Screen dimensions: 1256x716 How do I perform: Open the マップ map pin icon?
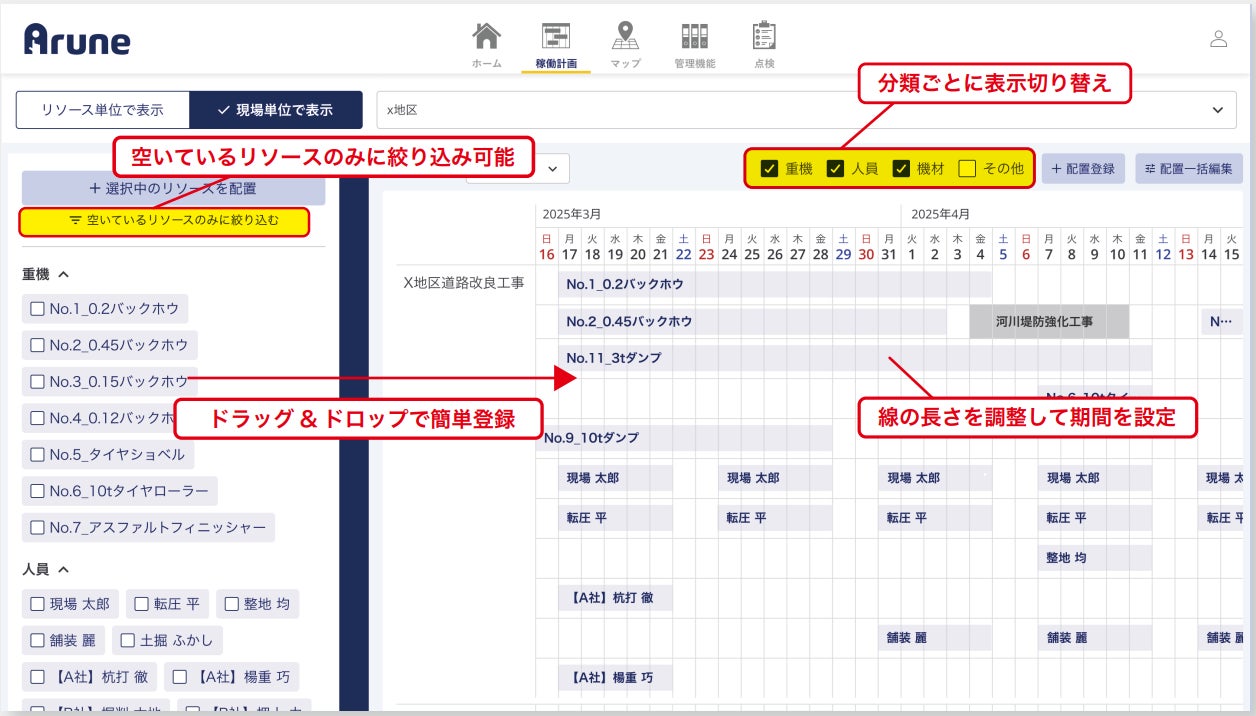625,36
